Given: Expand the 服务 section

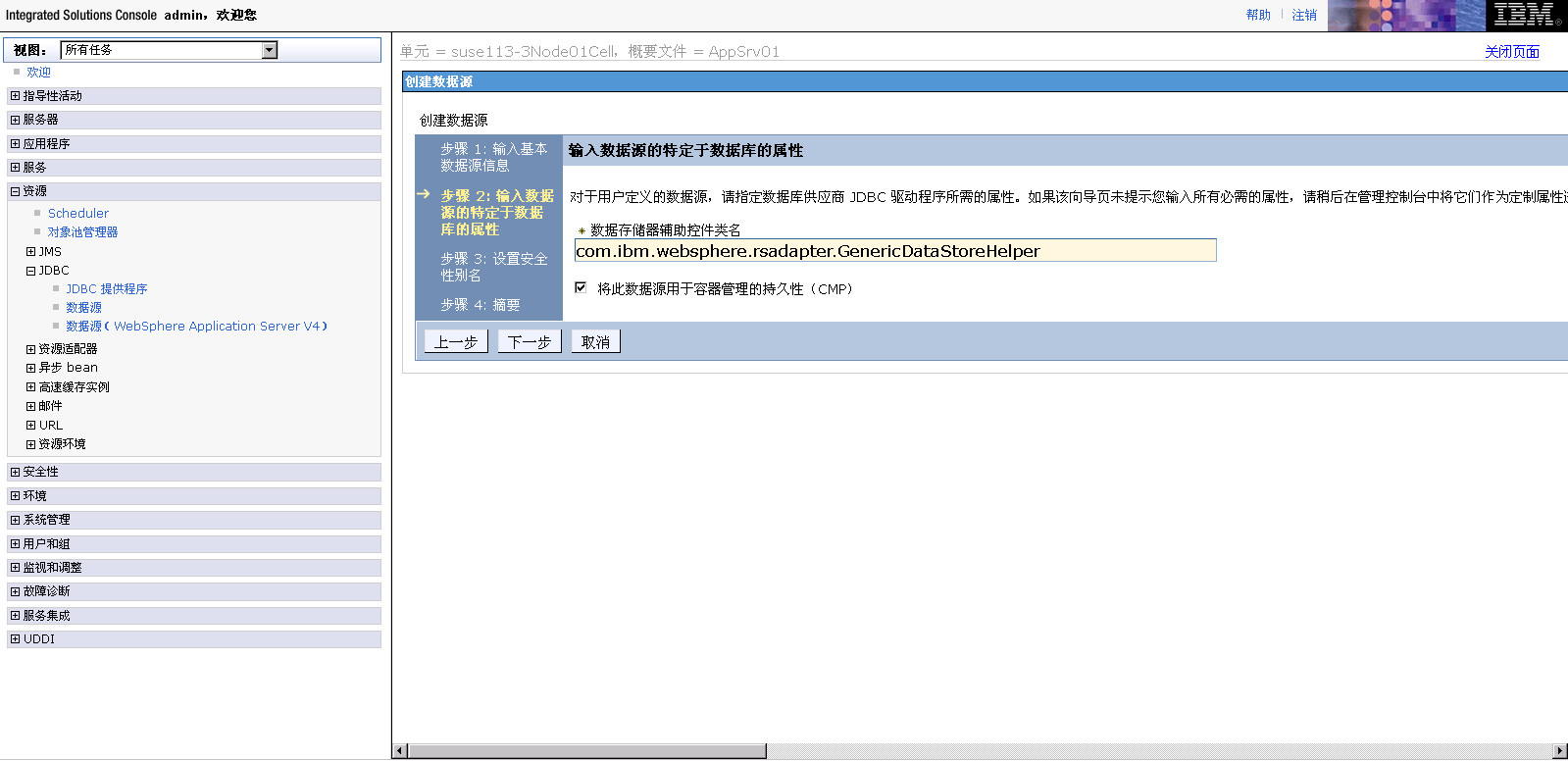Looking at the screenshot, I should (15, 168).
